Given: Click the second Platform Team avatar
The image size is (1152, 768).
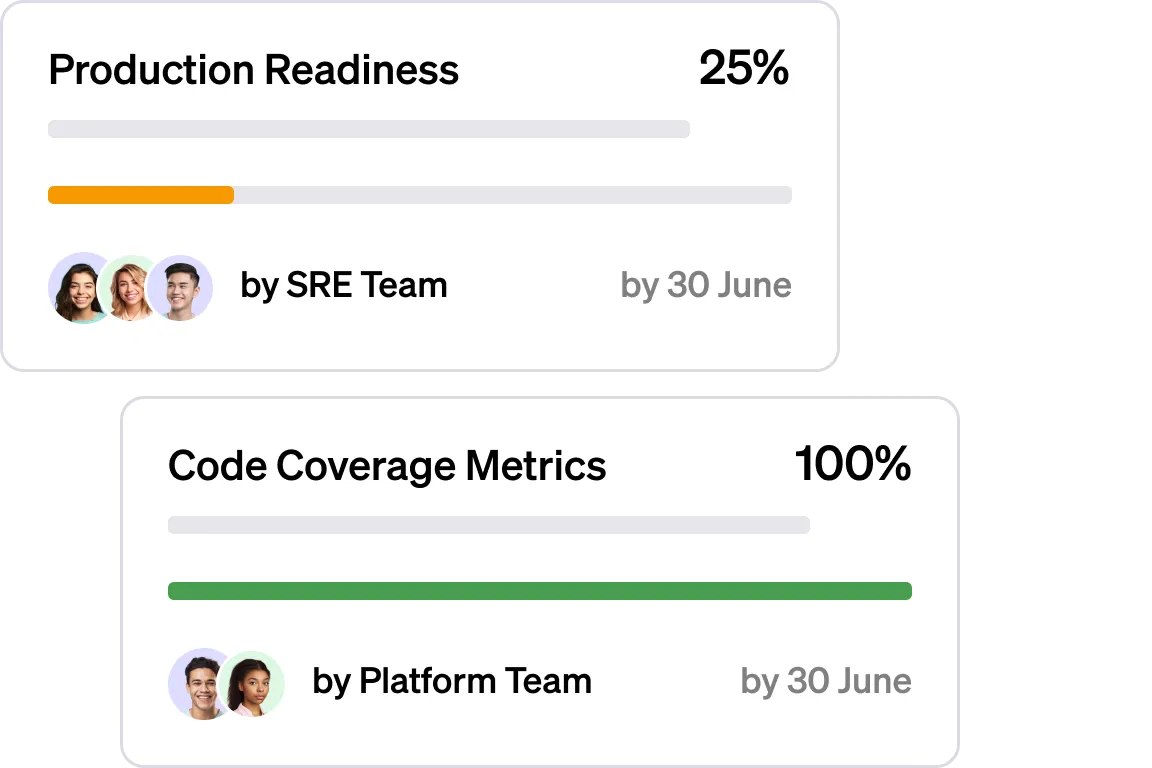Looking at the screenshot, I should tap(251, 684).
